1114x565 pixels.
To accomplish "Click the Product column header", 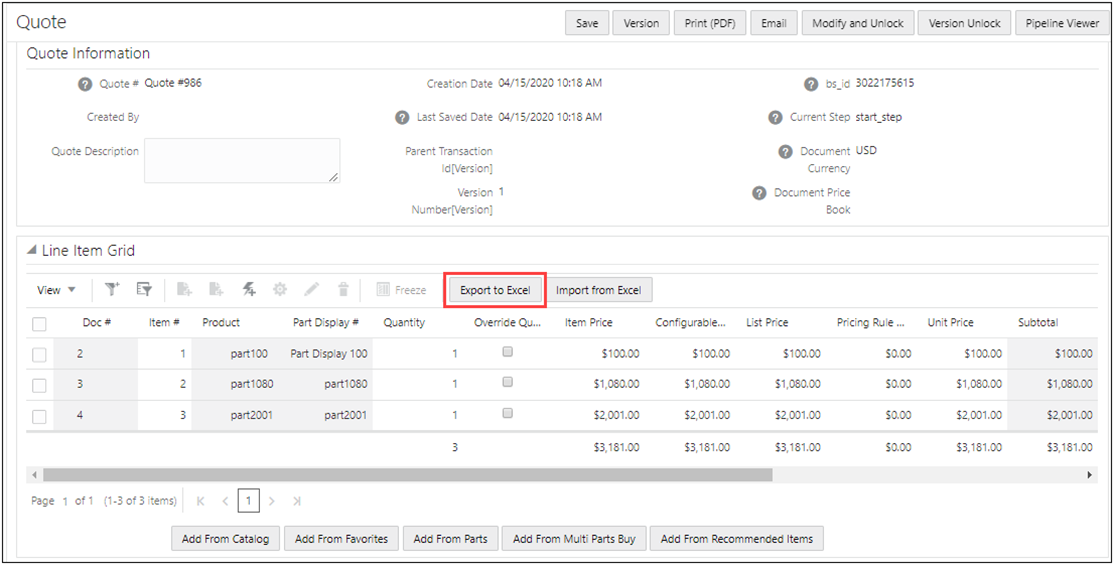I will tap(221, 323).
